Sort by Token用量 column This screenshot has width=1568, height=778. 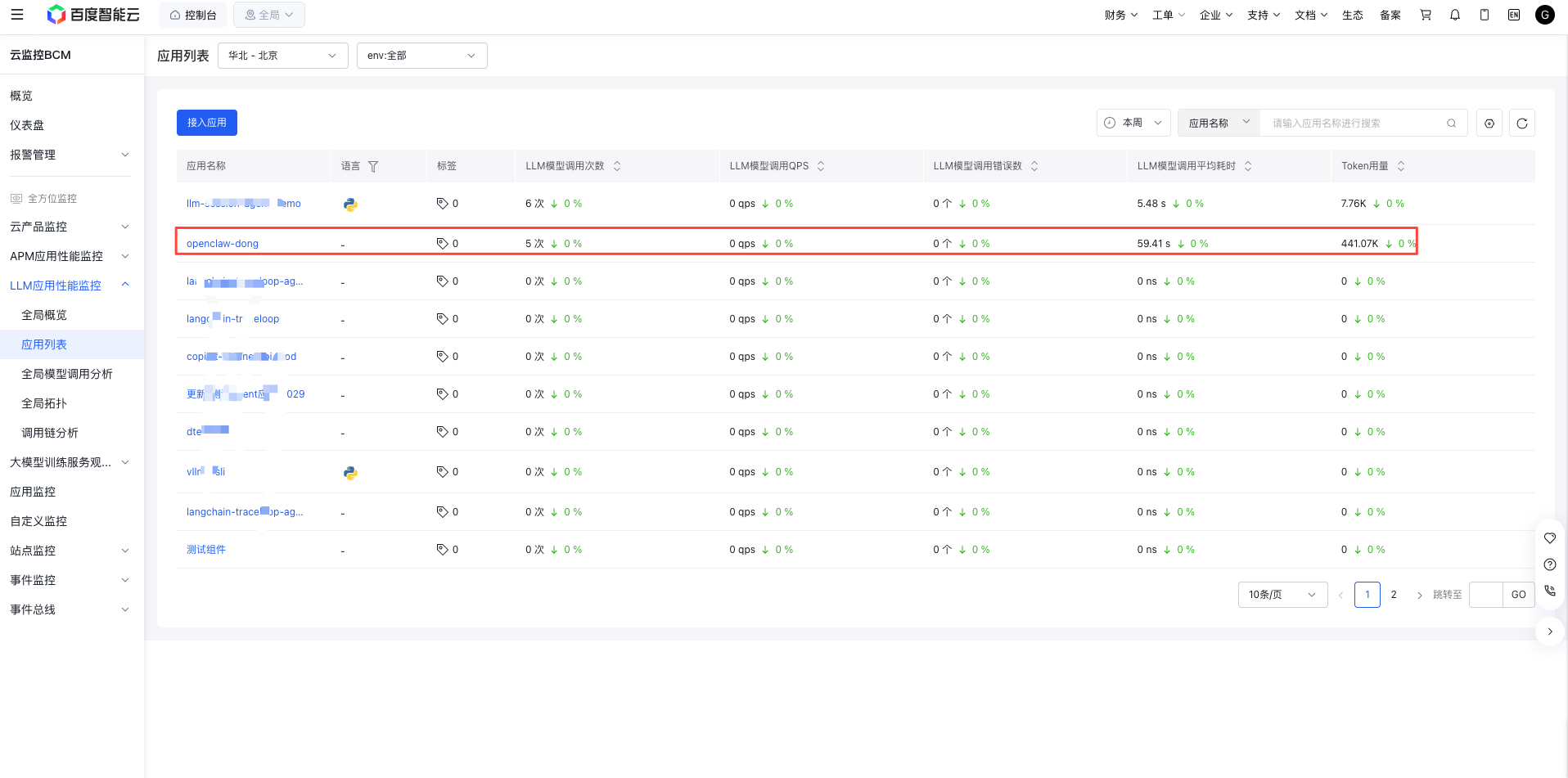1401,166
